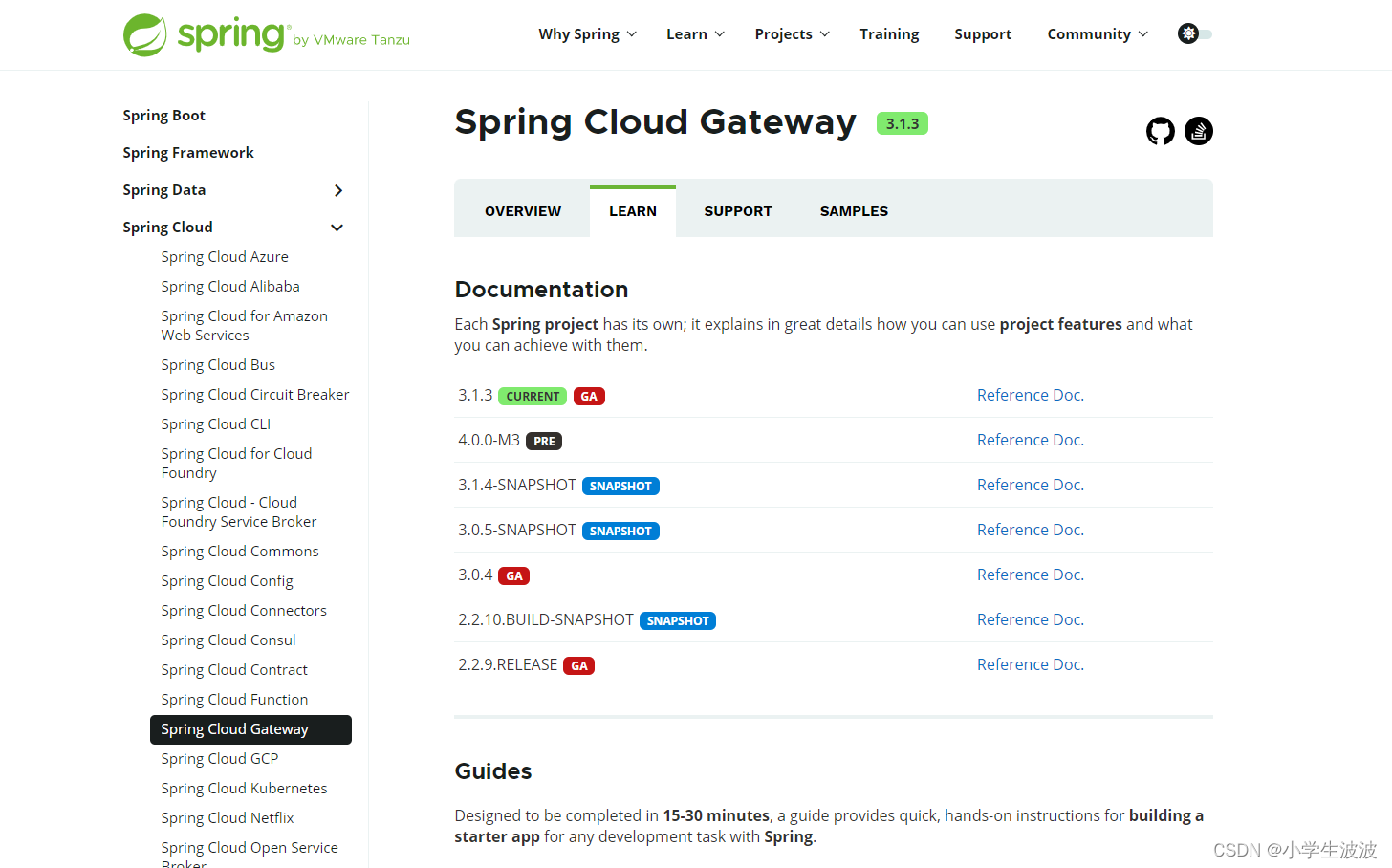Switch to the SUPPORT tab
This screenshot has height=868, width=1392.
[x=738, y=211]
